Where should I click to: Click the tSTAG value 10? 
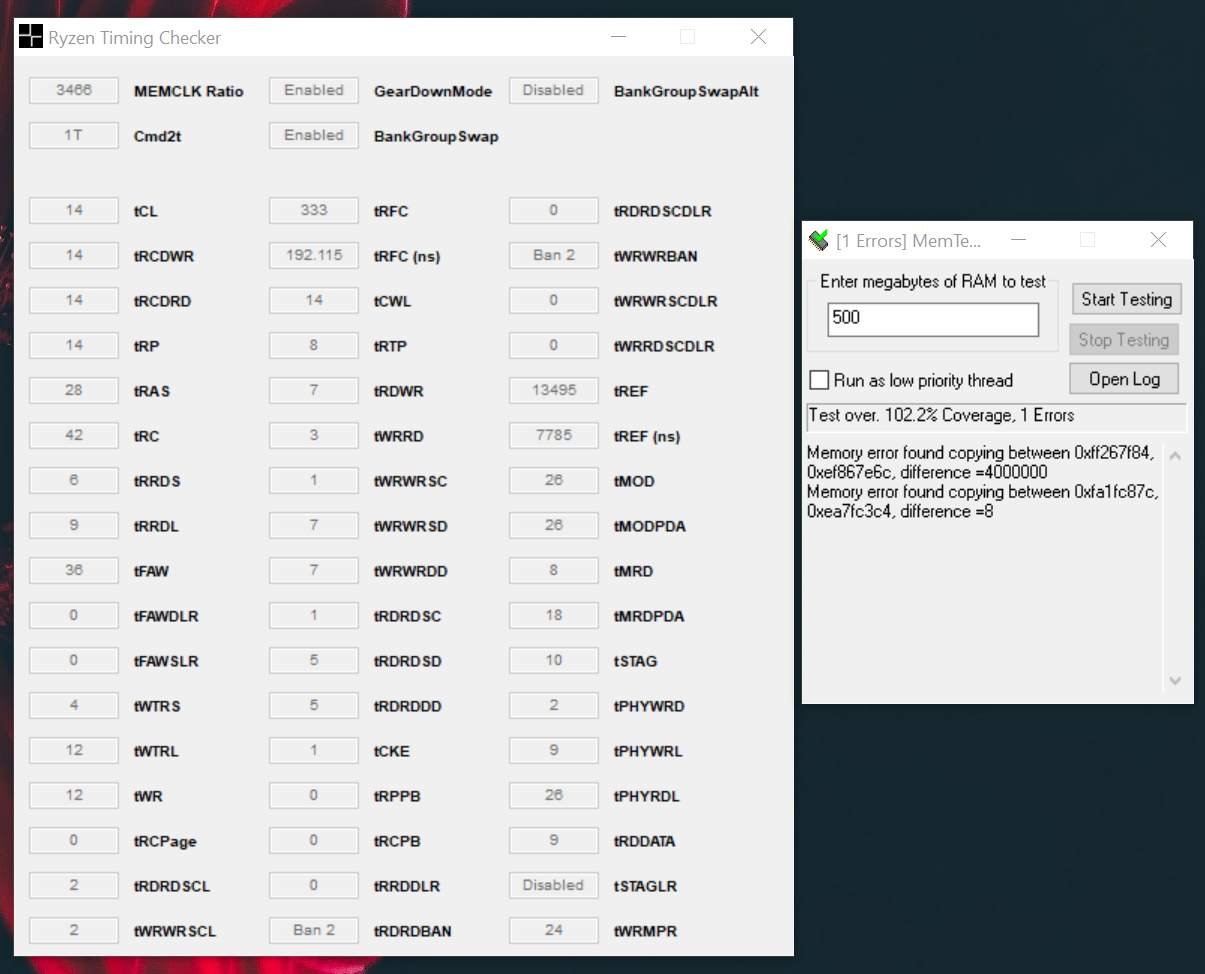554,660
